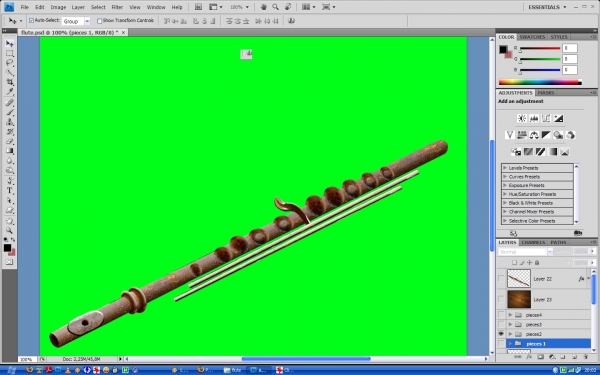Expand Curves Presets list
The width and height of the screenshot is (600, 375).
pos(505,177)
